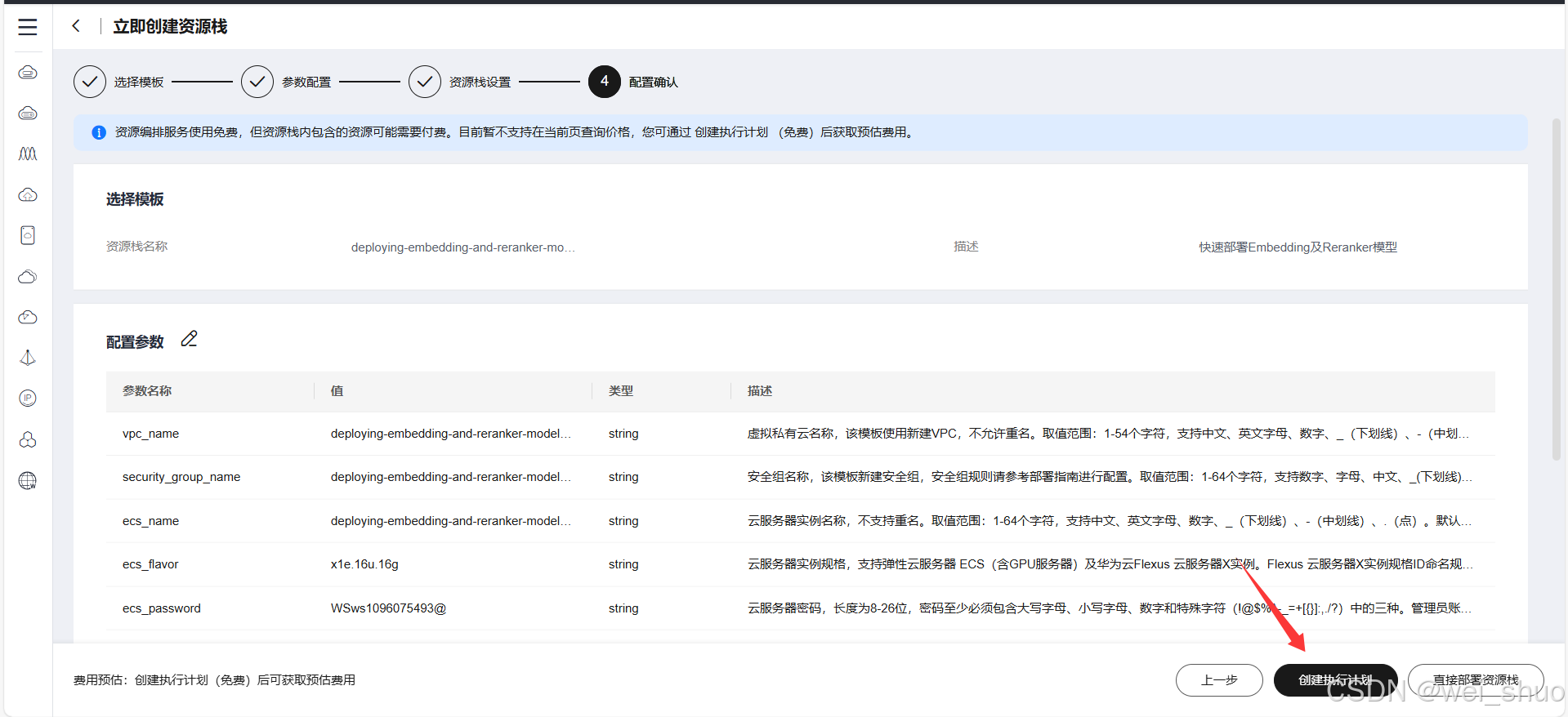Go back with the left chevron arrow
1568x717 pixels.
coord(76,26)
